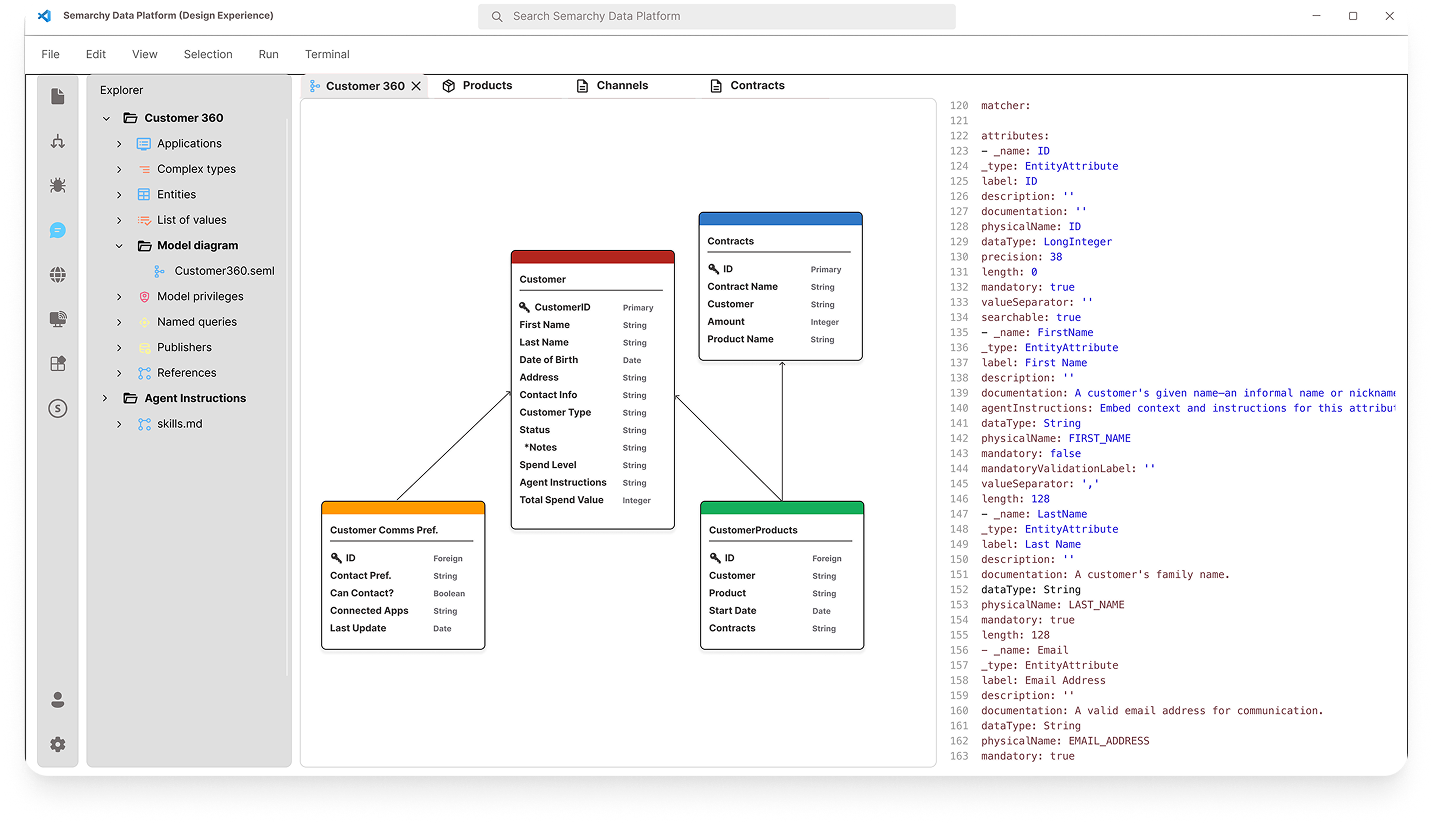Open the remote monitor icon in activity bar
The height and width of the screenshot is (824, 1432).
[x=58, y=319]
